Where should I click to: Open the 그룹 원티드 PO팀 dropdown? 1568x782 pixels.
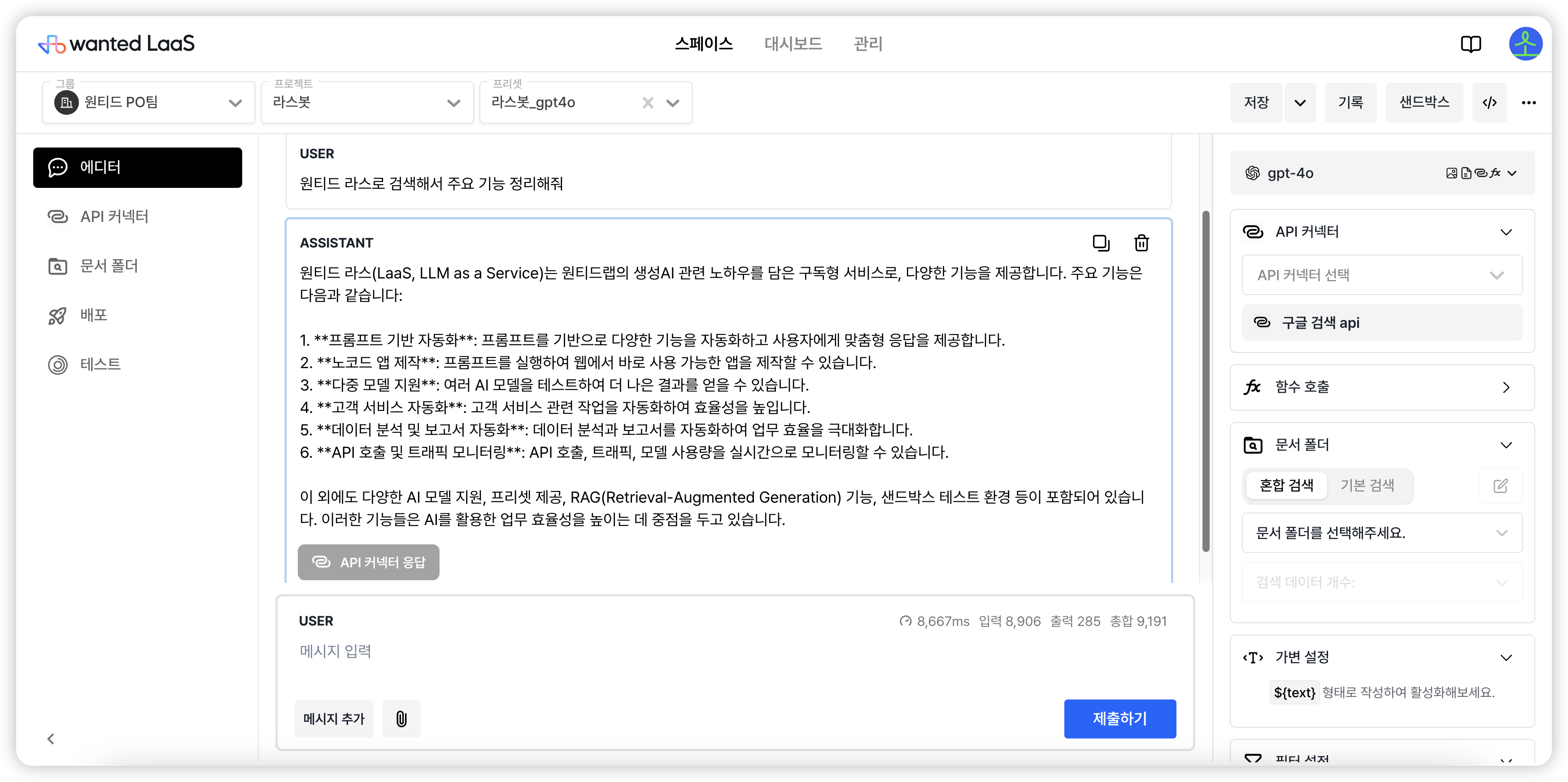(x=148, y=102)
